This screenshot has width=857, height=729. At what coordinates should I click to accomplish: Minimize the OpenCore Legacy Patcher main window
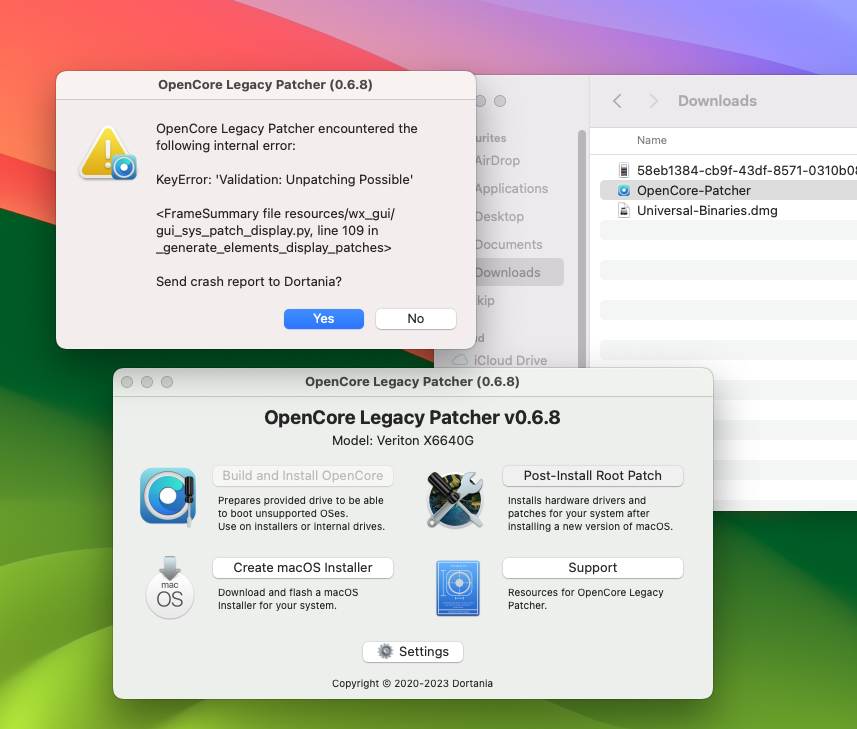[x=147, y=382]
